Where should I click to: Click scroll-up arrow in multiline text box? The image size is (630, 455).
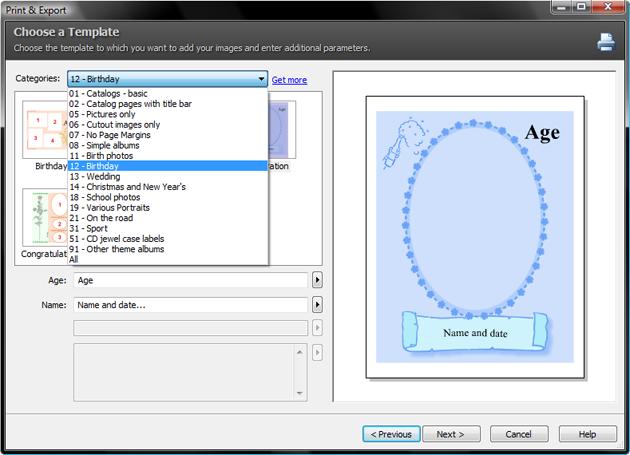(300, 352)
